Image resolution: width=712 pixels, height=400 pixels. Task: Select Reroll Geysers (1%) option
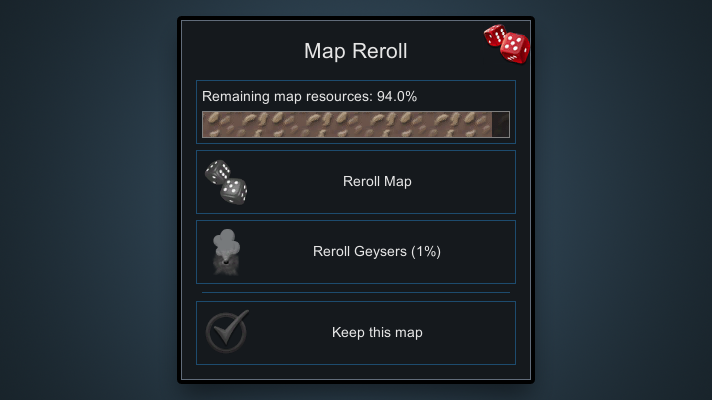pos(356,252)
